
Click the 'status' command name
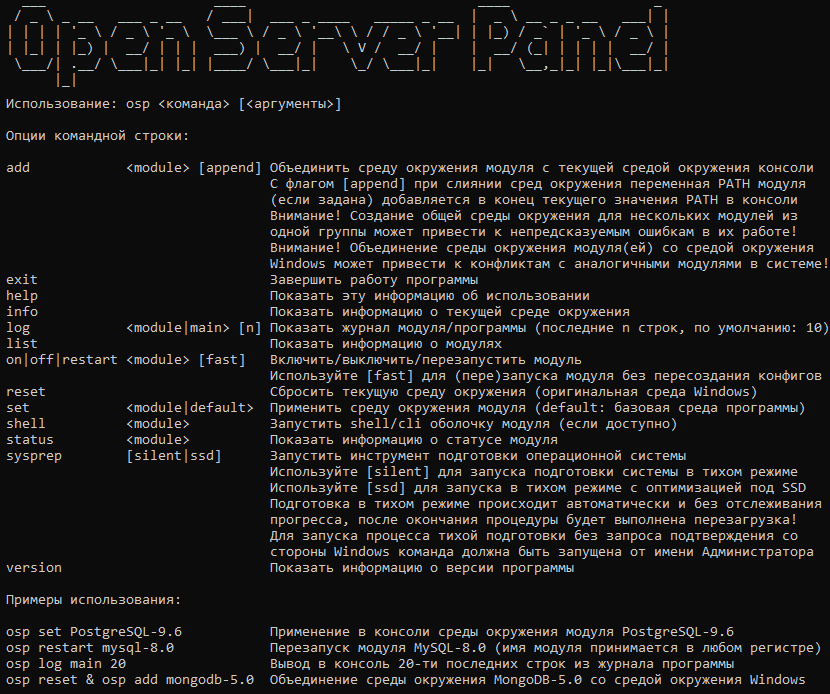[x=30, y=439]
